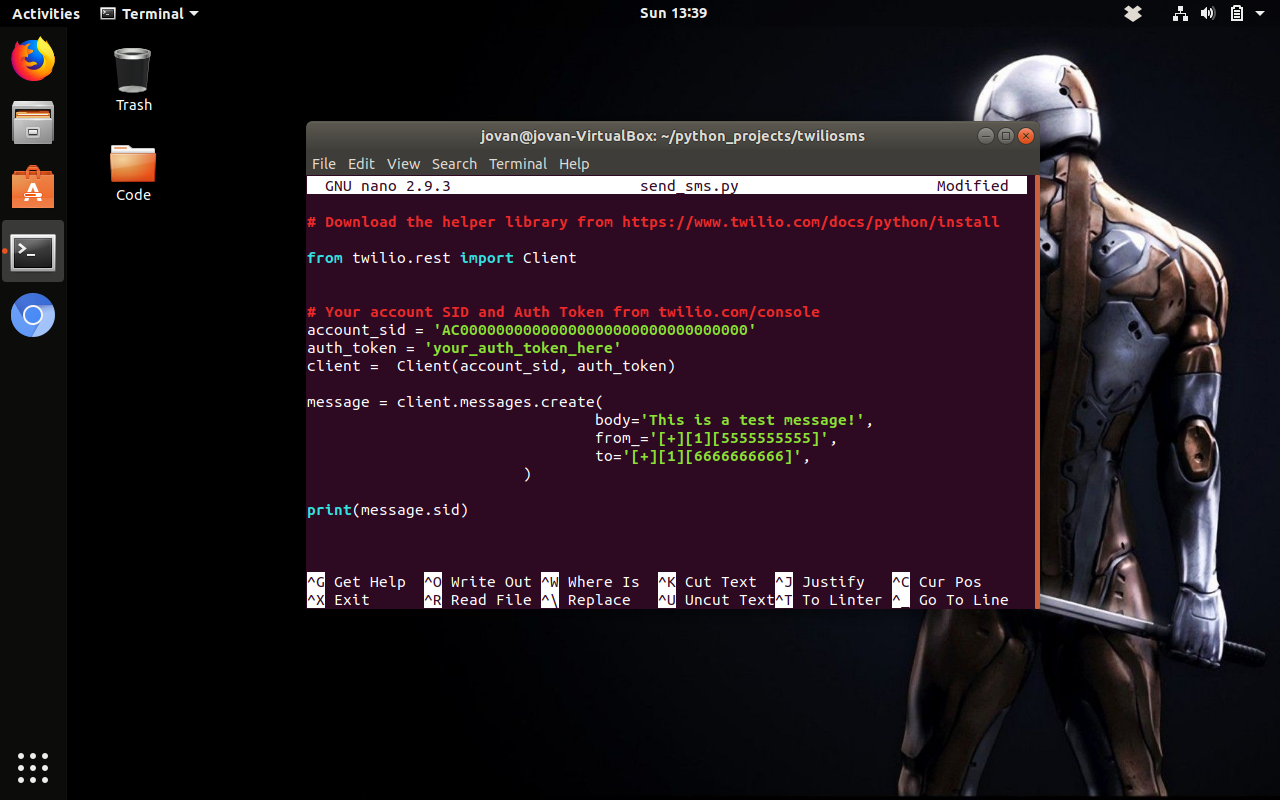
Task: Click the twilio.com/docs/python/install URL in the comment
Action: point(811,222)
